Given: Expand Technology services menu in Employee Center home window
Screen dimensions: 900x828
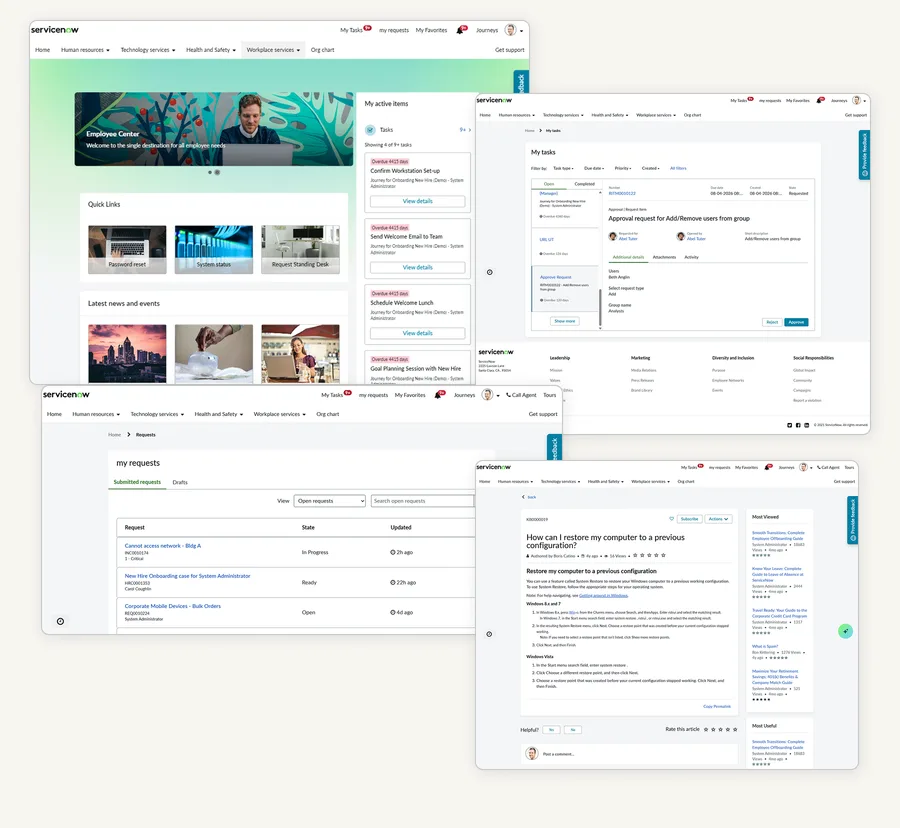Looking at the screenshot, I should [148, 50].
